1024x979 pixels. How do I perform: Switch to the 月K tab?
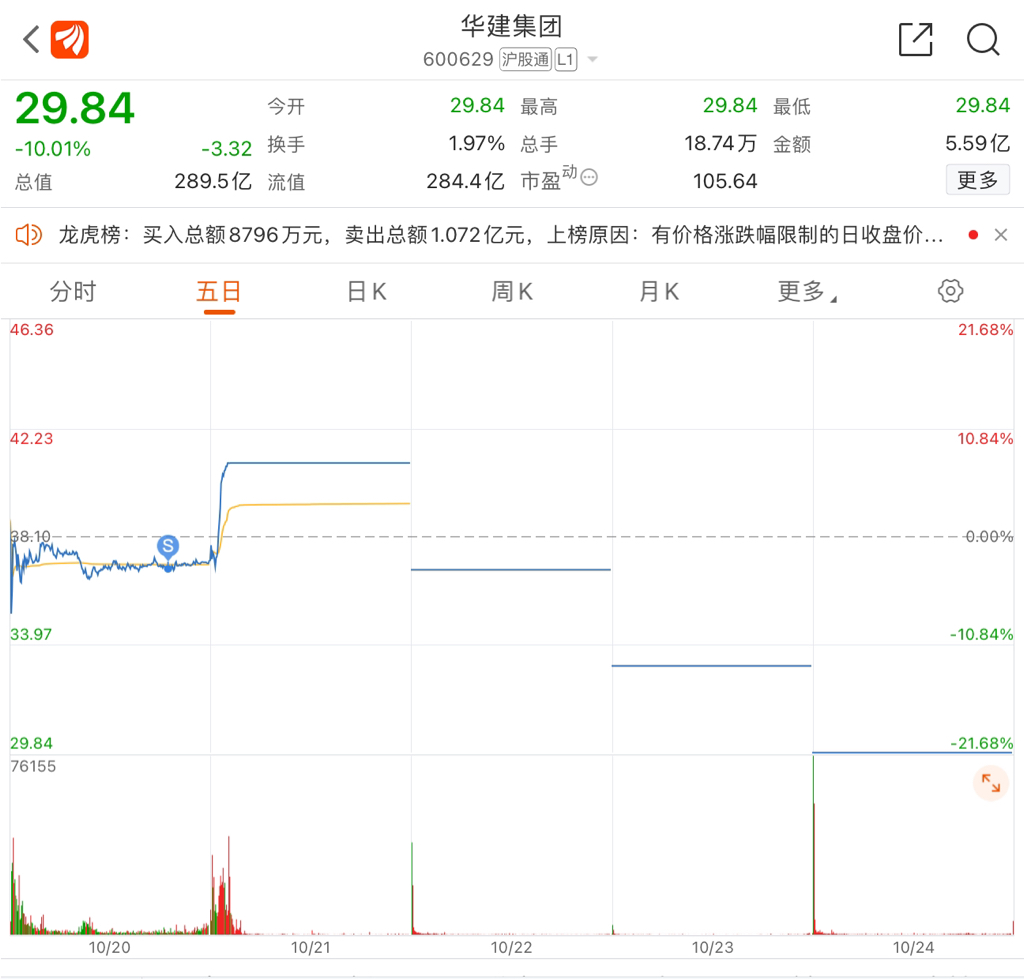click(x=659, y=291)
